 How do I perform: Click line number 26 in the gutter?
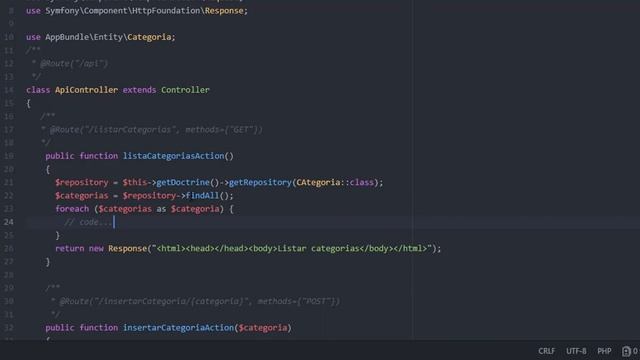click(9, 249)
